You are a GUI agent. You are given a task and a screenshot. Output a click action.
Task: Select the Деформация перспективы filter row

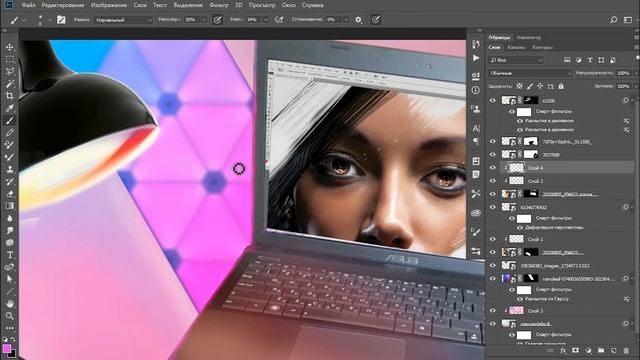[554, 227]
